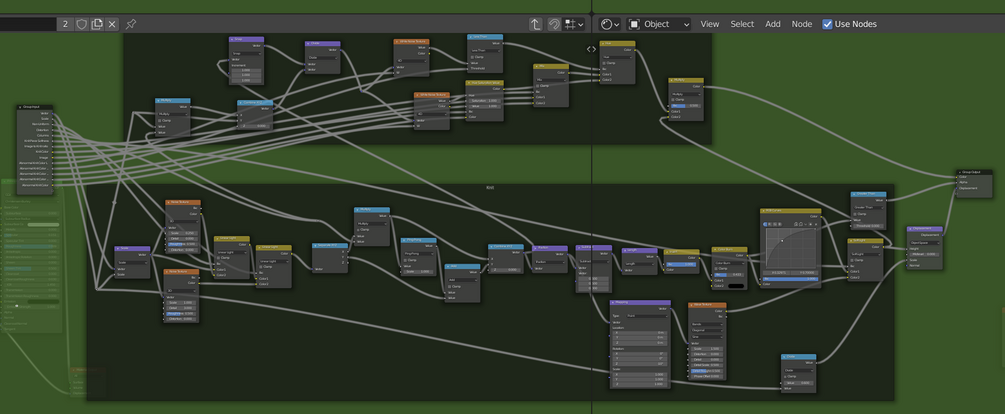
Task: Select the Wave Texture node header
Action: (x=708, y=305)
